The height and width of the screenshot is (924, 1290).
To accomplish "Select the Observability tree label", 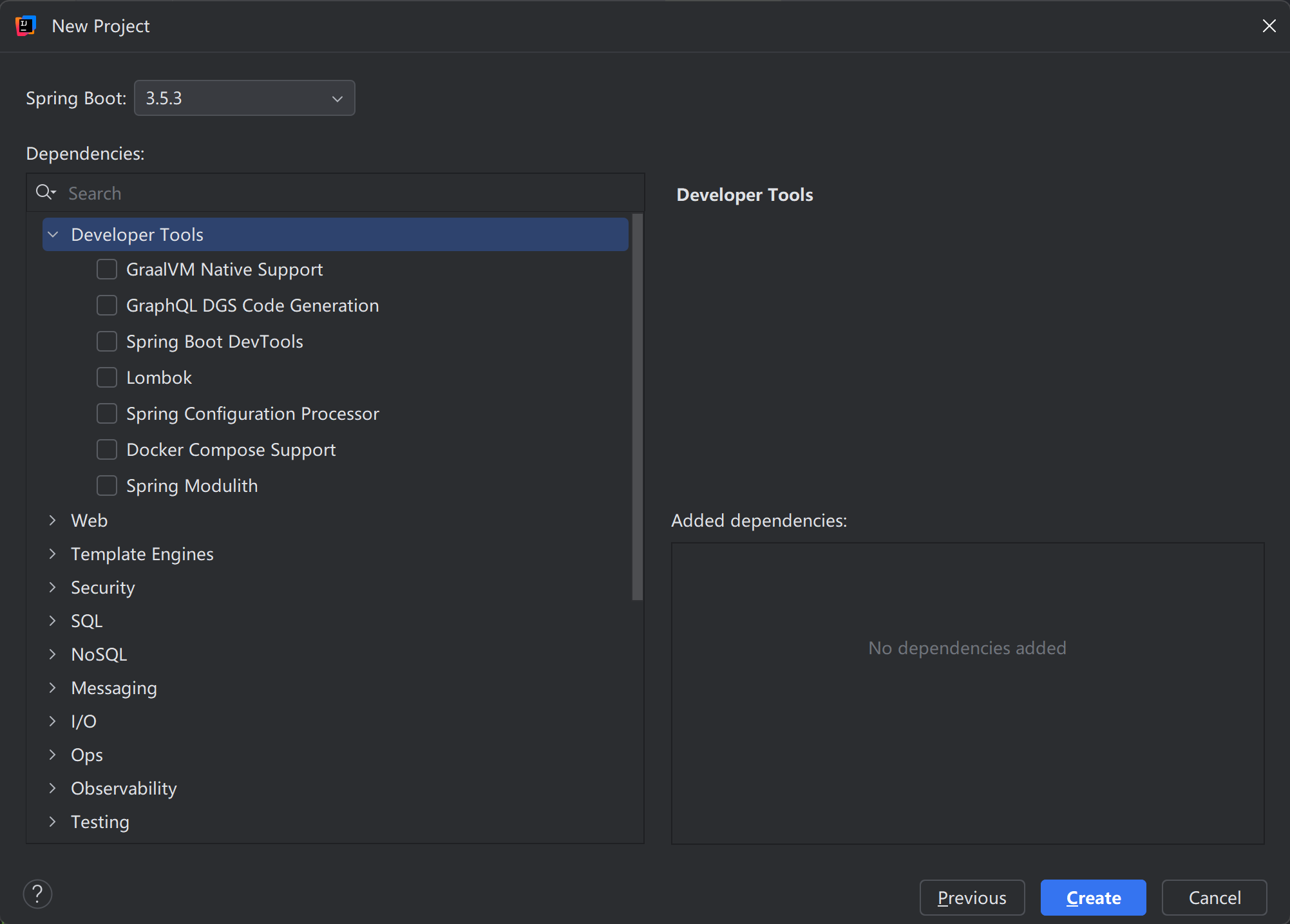I will [124, 788].
